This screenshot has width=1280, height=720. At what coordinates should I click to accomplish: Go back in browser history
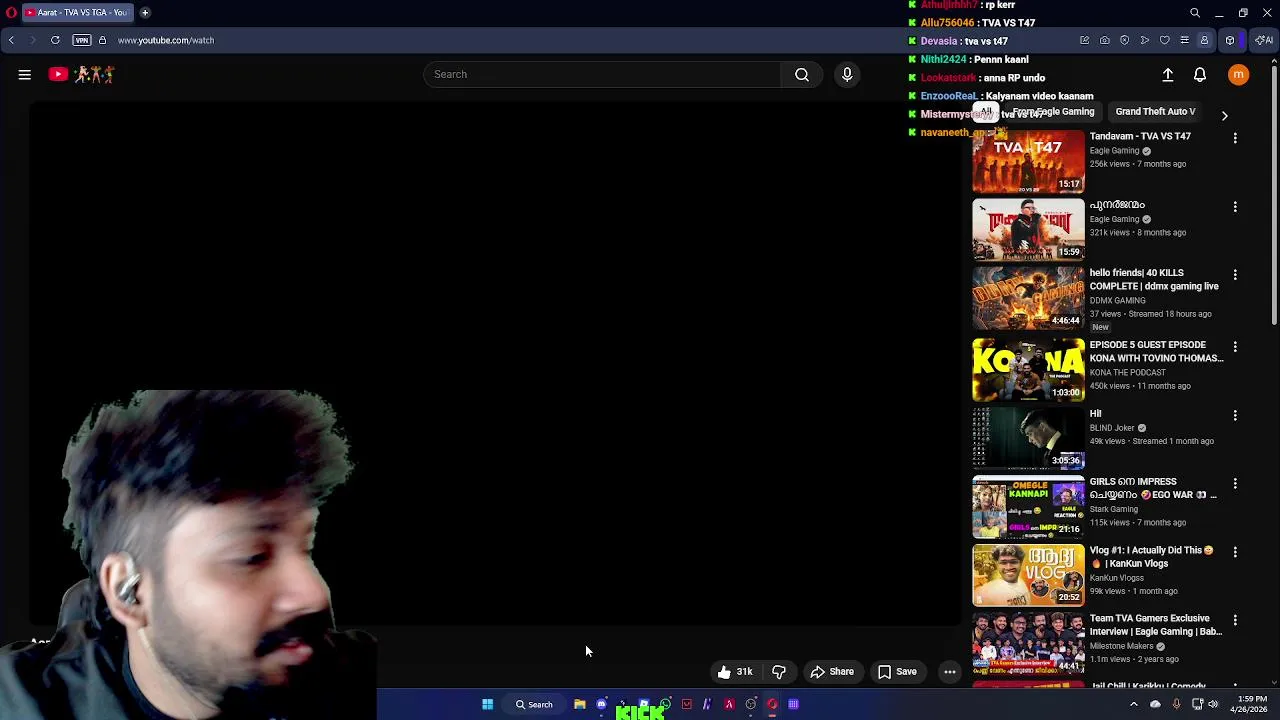tap(11, 40)
